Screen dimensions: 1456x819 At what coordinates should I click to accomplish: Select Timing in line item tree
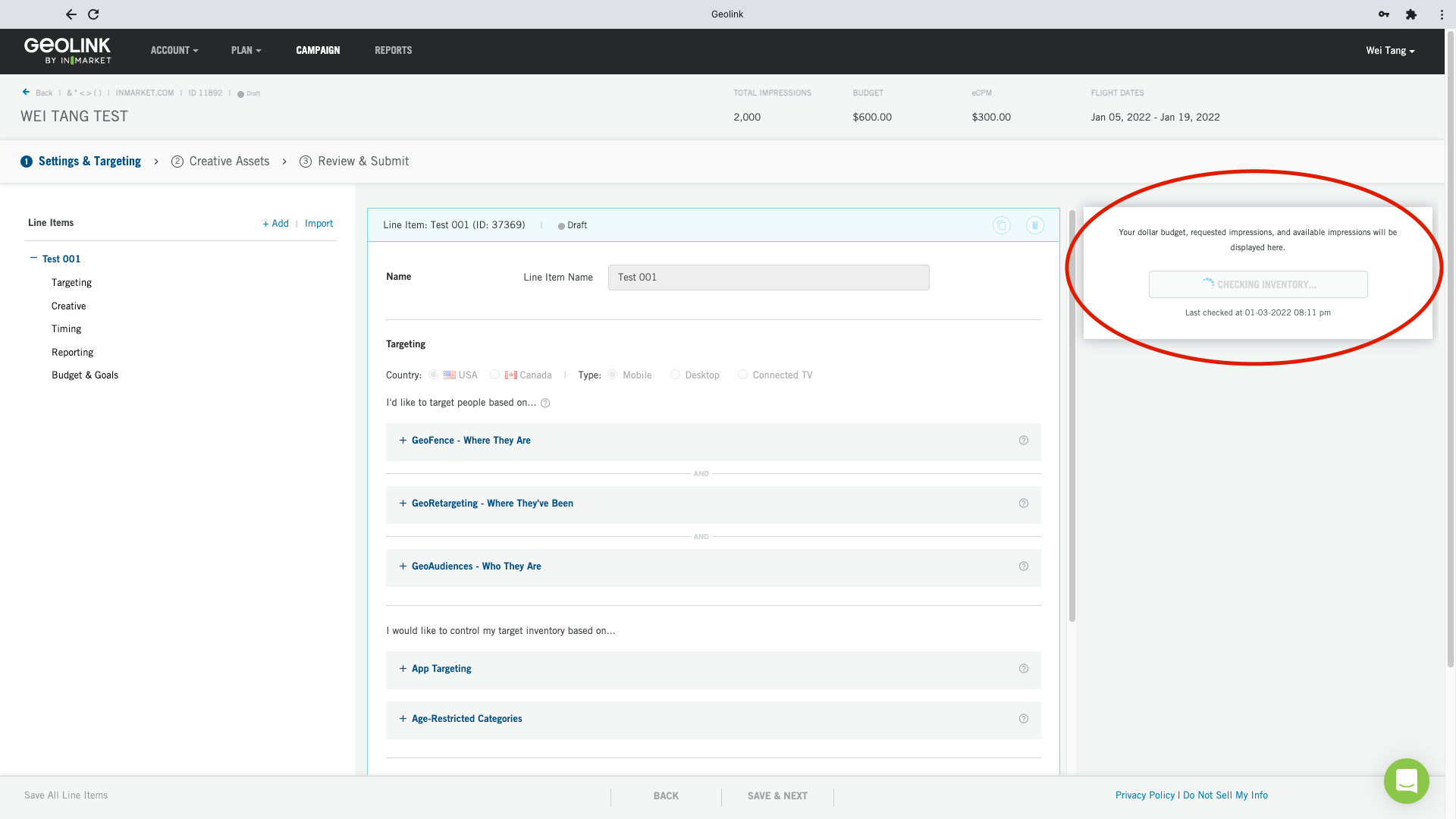point(66,329)
